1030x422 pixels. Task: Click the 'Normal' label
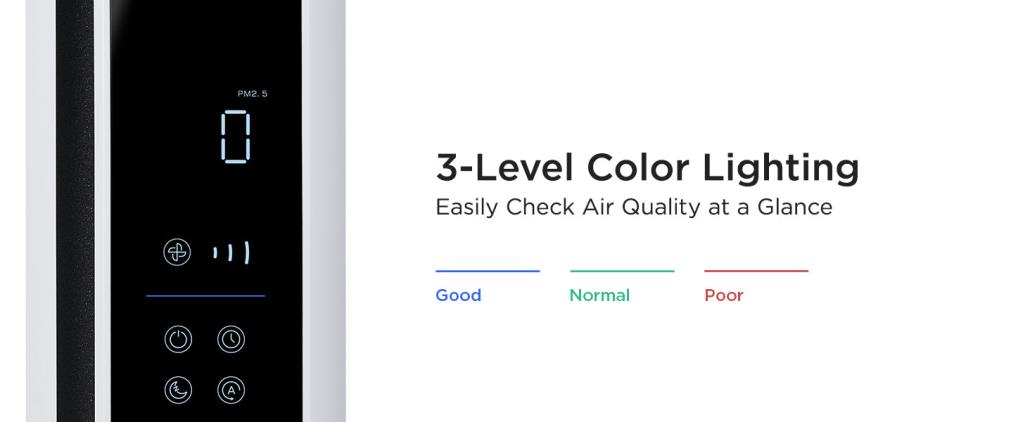(x=599, y=296)
